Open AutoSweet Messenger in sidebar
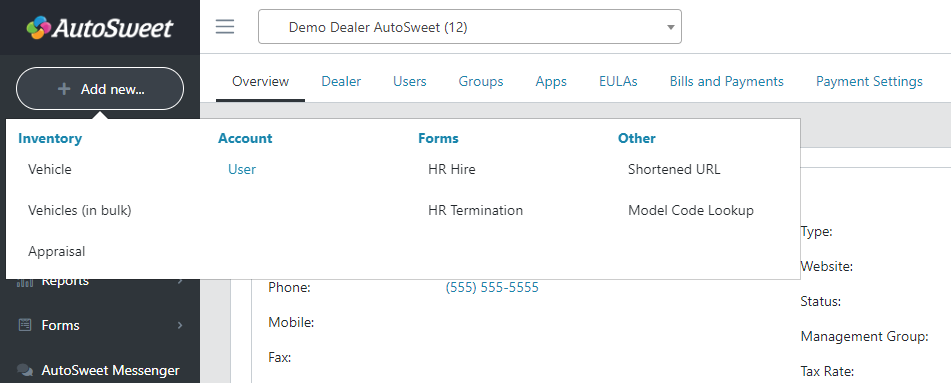Viewport: 951px width, 383px height. click(x=110, y=370)
